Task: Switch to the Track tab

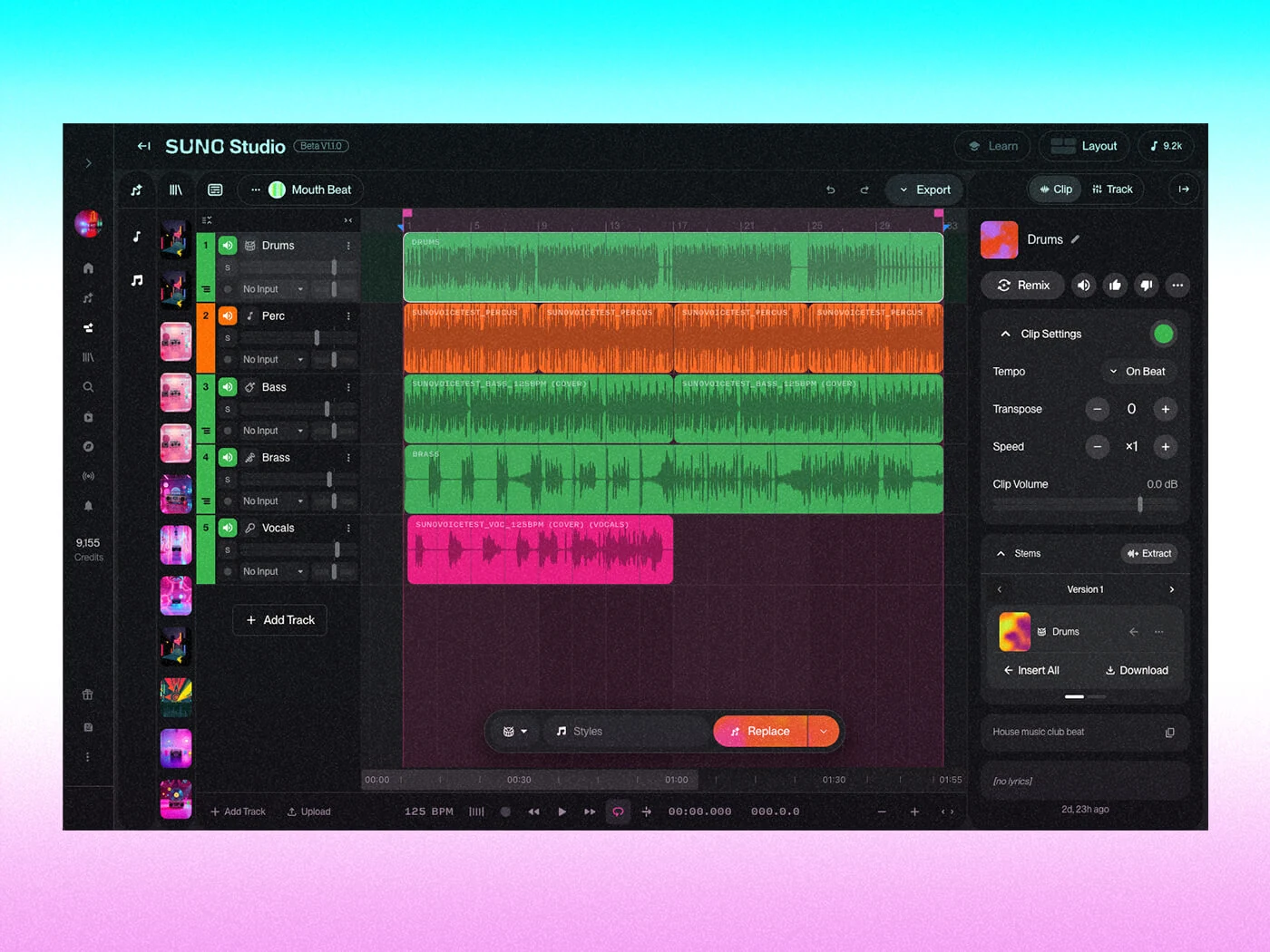Action: (x=1112, y=189)
